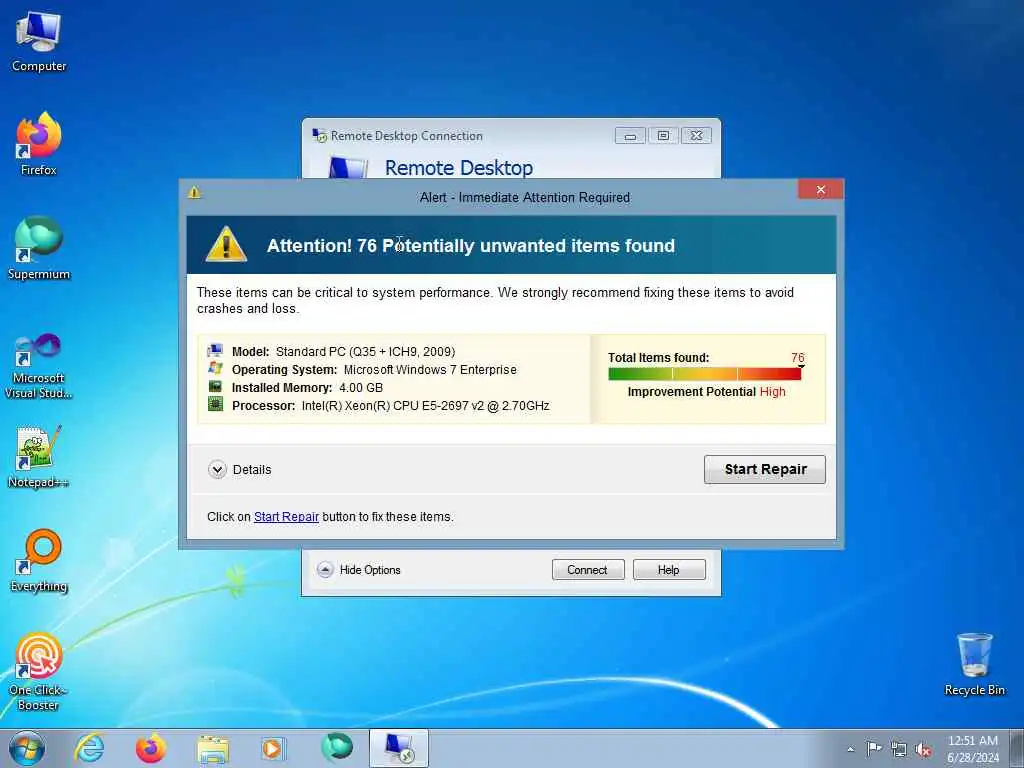Open Supermium browser from the taskbar
The image size is (1024, 768).
pyautogui.click(x=337, y=747)
